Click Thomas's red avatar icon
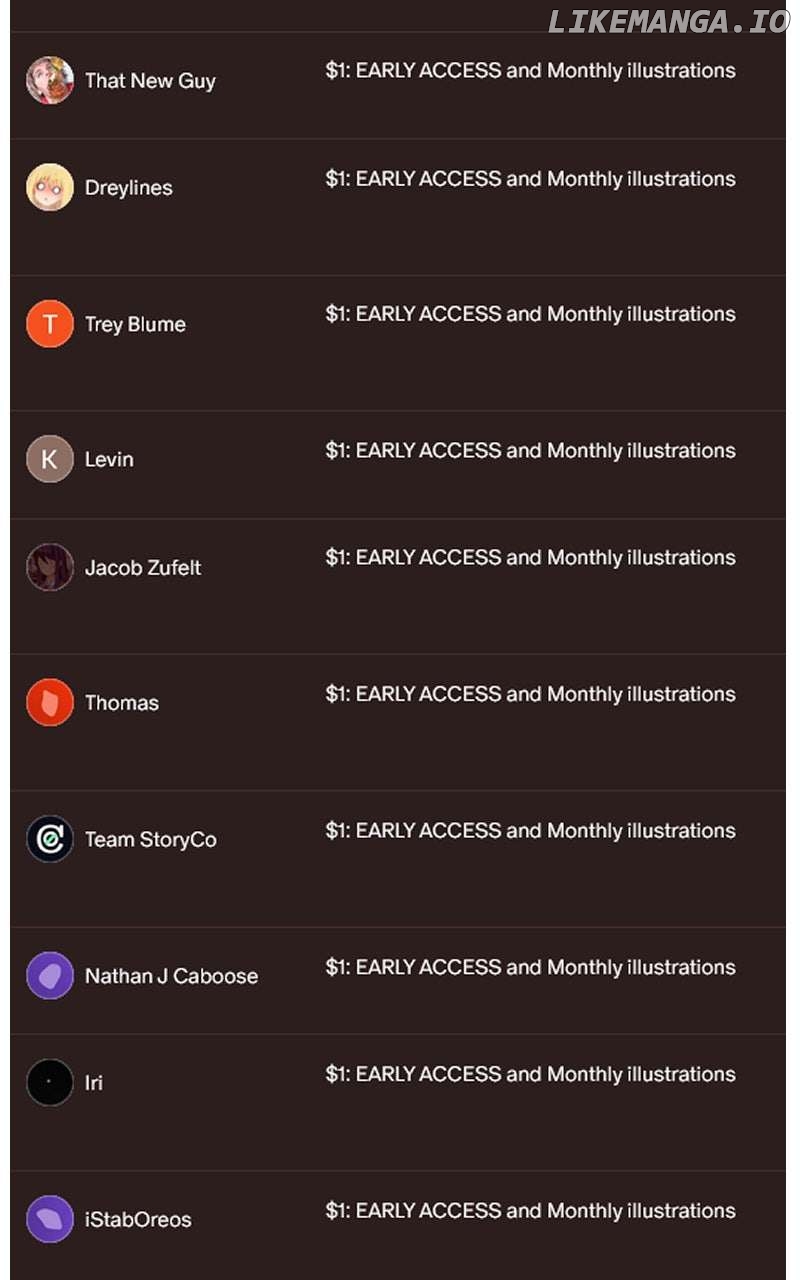 [x=50, y=702]
